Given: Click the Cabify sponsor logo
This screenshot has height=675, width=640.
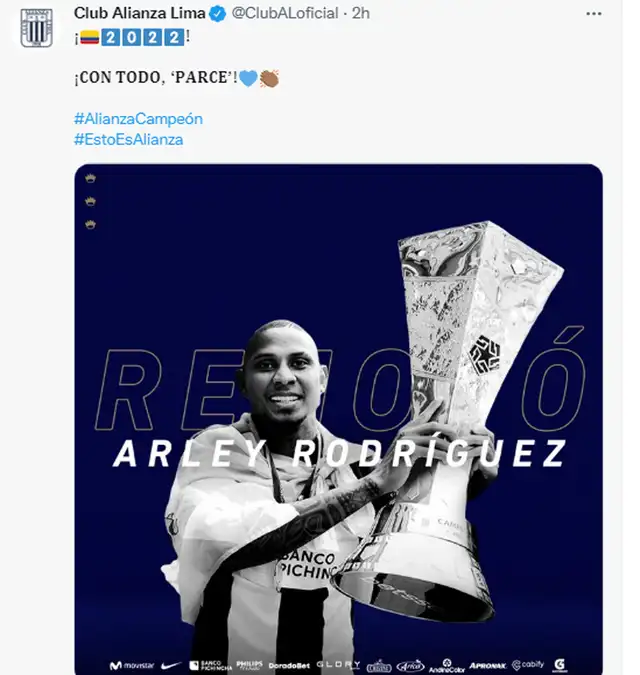Looking at the screenshot, I should click(x=528, y=665).
